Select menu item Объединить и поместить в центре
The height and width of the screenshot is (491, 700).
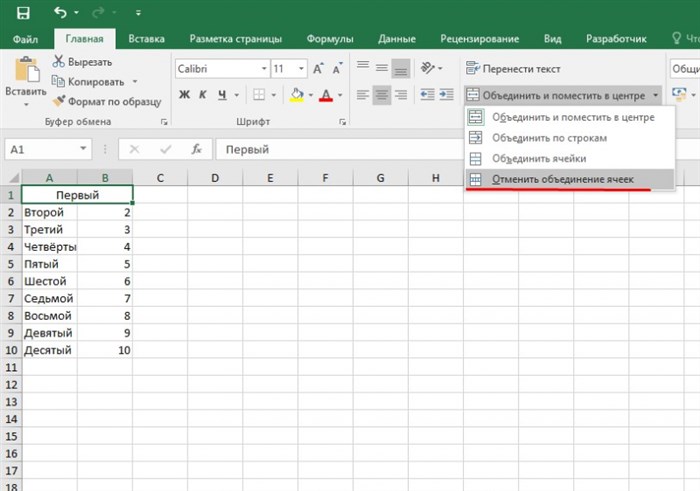(570, 117)
